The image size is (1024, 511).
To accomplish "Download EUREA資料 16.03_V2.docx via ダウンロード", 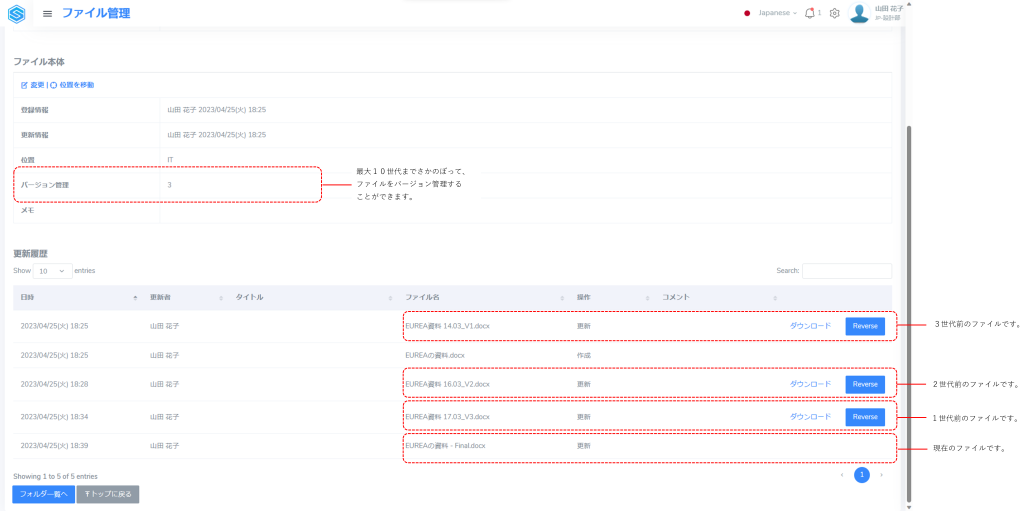I will click(810, 384).
